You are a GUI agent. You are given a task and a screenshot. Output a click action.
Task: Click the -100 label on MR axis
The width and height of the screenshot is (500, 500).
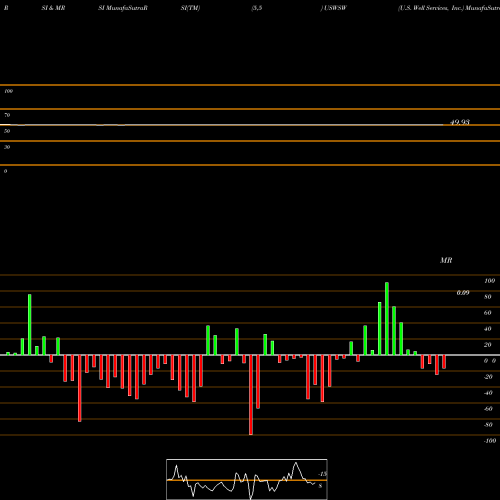tap(490, 441)
